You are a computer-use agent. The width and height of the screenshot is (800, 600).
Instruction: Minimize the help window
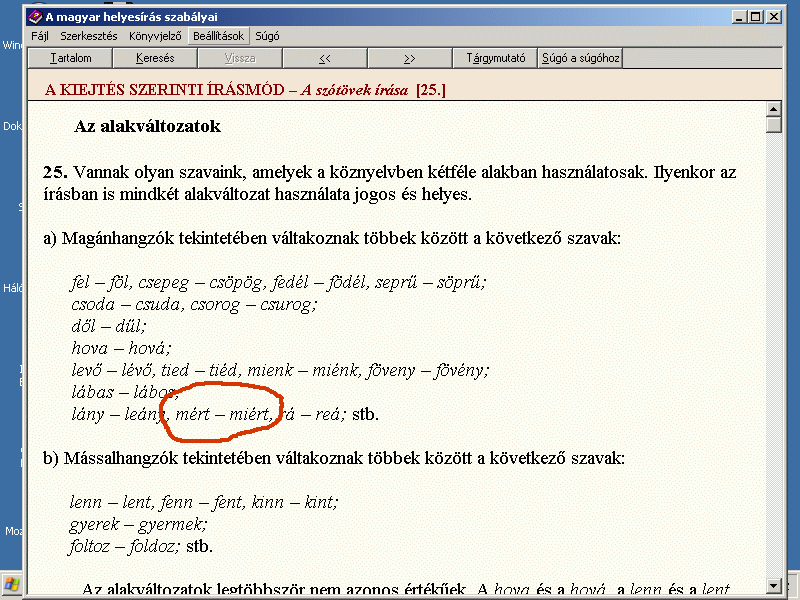click(740, 17)
